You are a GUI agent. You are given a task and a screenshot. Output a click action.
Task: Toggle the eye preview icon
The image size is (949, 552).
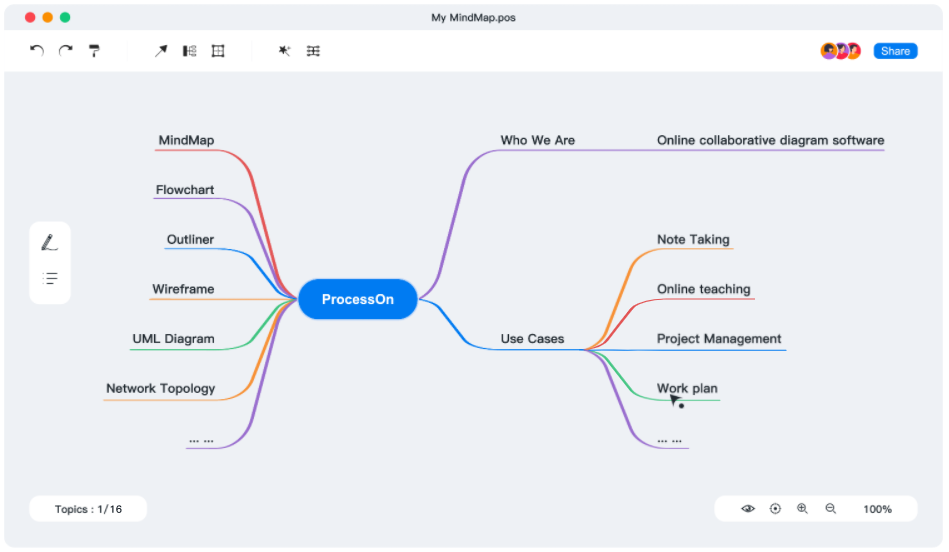(x=748, y=508)
